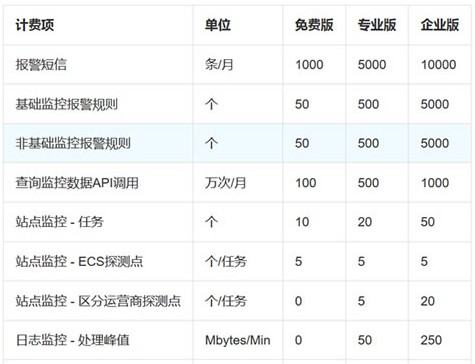This screenshot has height=364, width=475.
Task: Click 区分运营商探测点 professional value 5
Action: pyautogui.click(x=361, y=301)
